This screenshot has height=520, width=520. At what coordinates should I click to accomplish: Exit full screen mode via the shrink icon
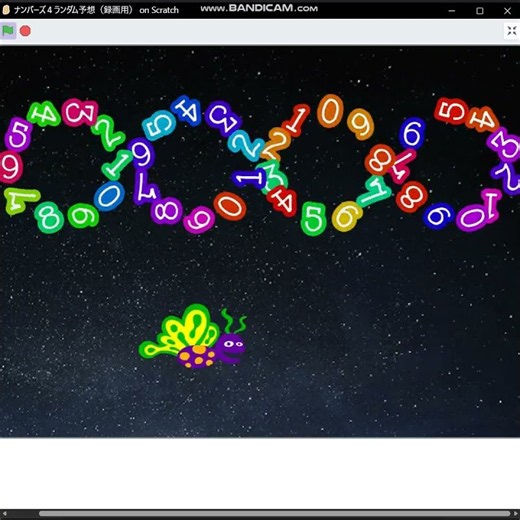pyautogui.click(x=512, y=31)
